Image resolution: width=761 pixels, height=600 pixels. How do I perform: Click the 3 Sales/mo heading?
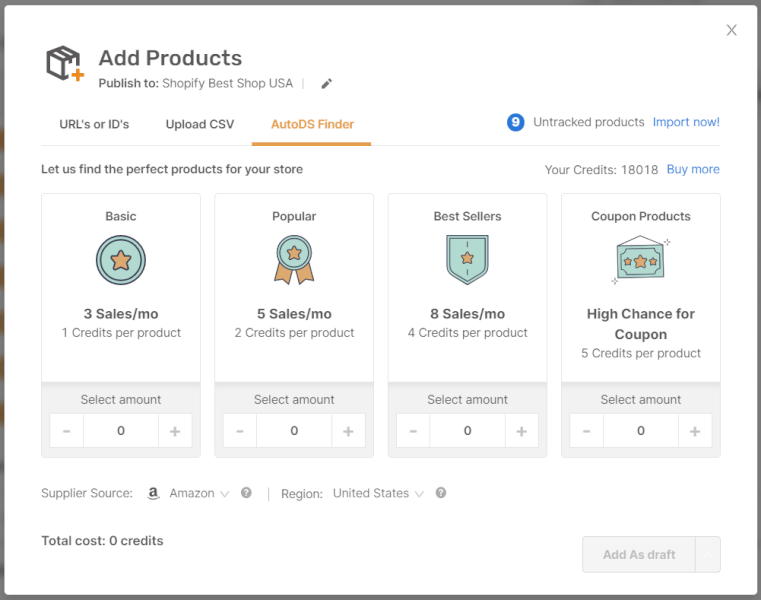click(121, 314)
